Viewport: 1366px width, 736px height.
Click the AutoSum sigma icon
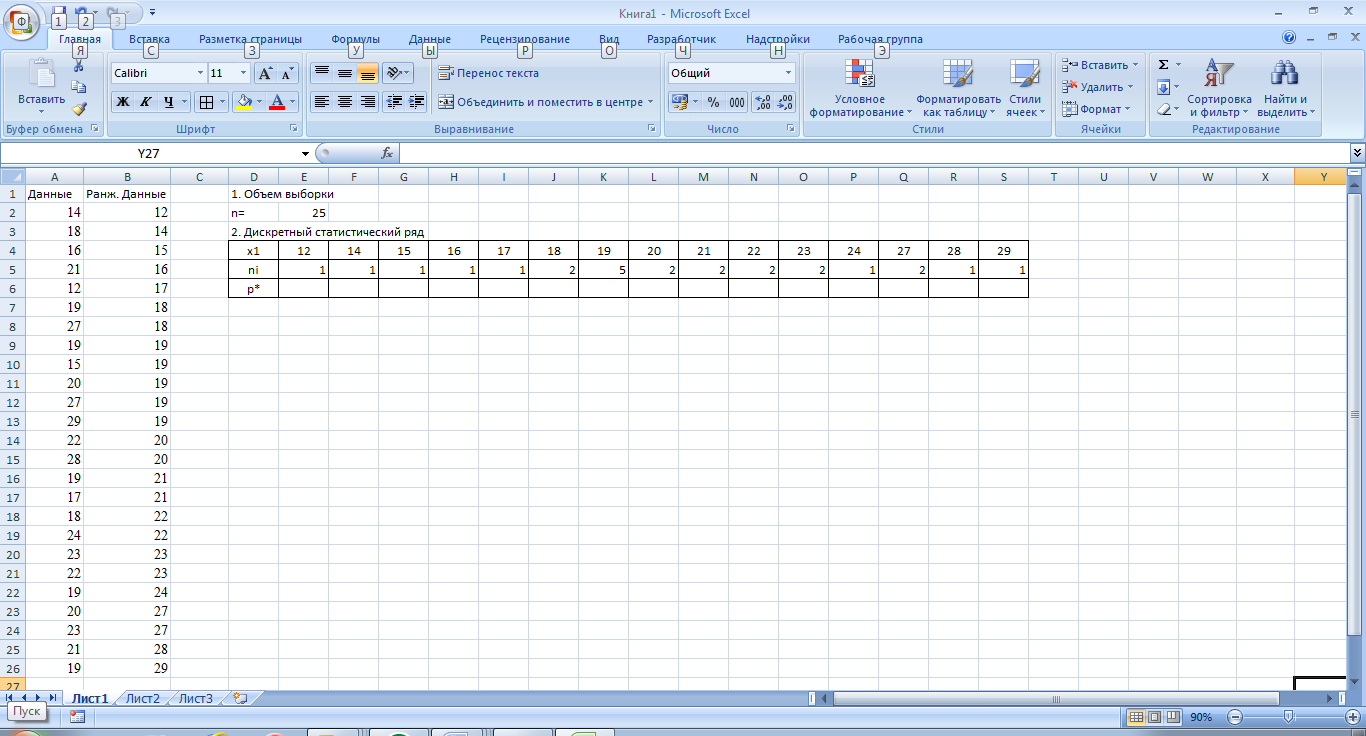point(1163,65)
